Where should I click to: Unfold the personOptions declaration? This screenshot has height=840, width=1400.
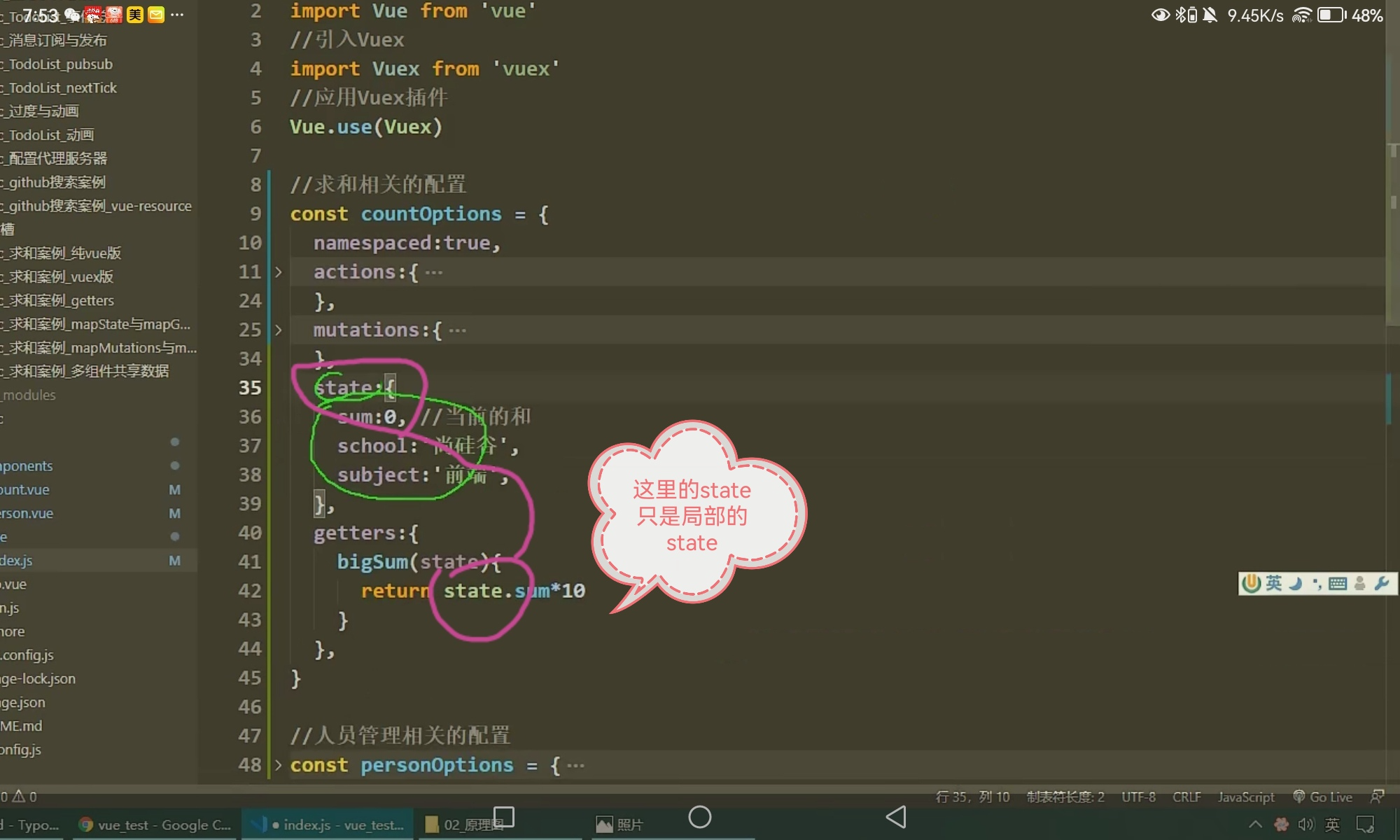(x=278, y=765)
